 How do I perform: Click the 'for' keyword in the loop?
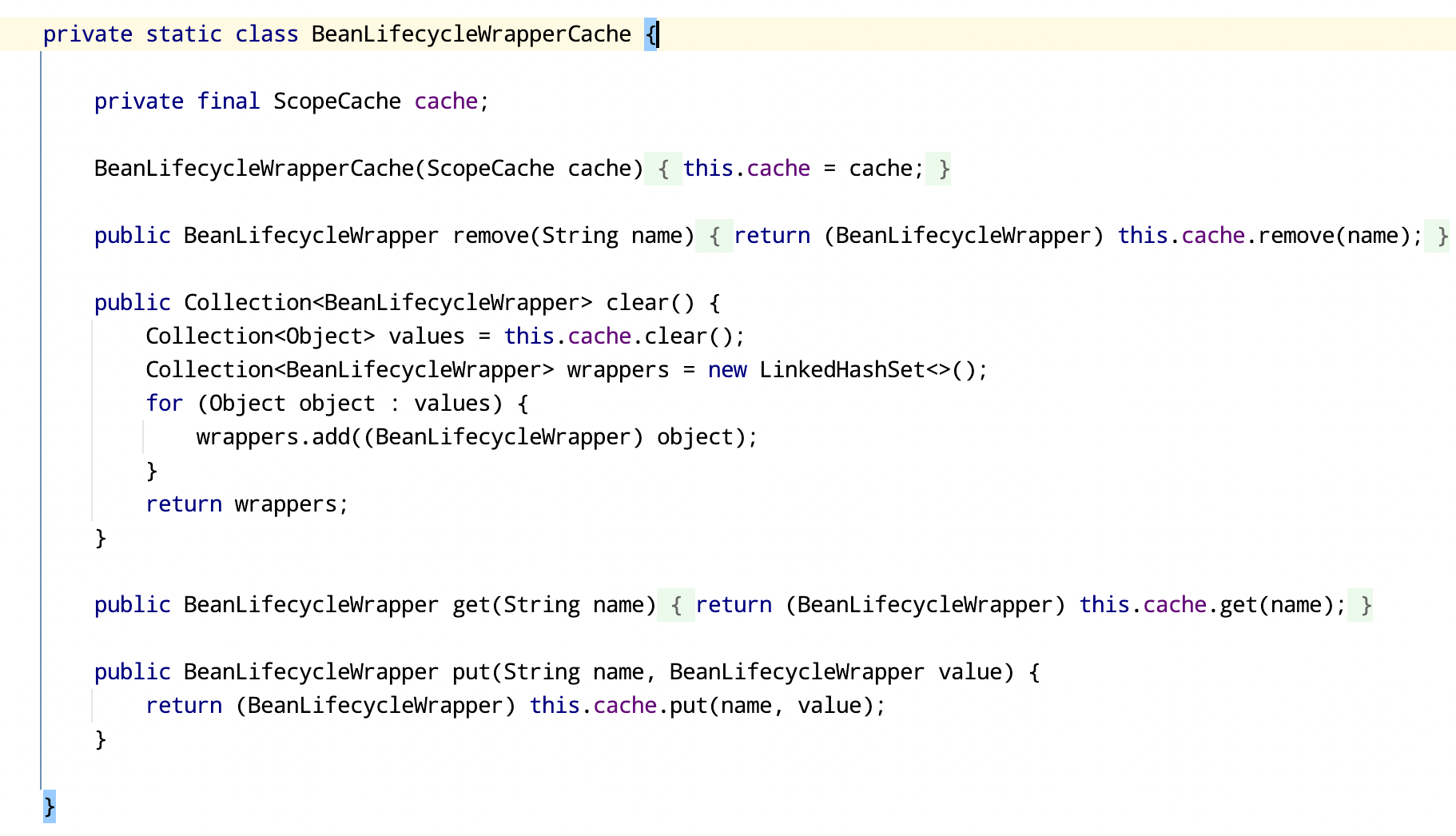coord(165,404)
